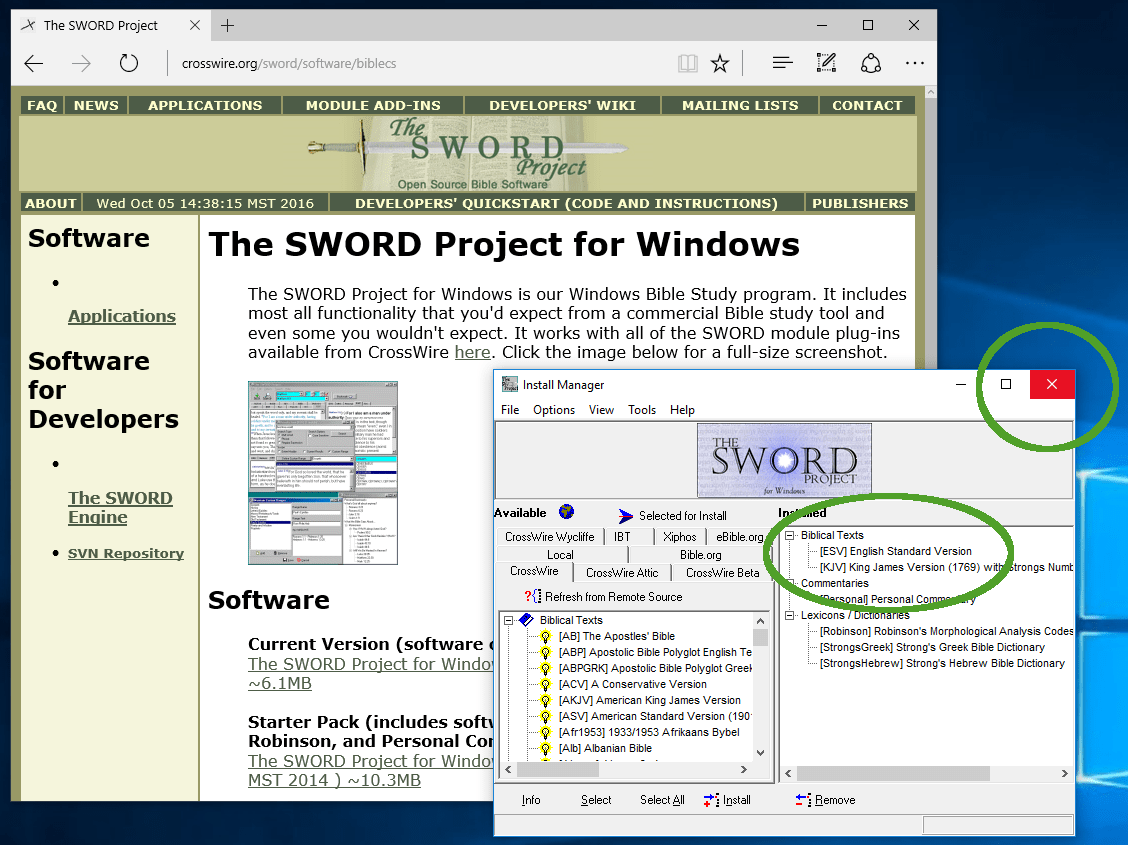Click the Biblical Texts book icon in Available list
This screenshot has height=845, width=1128.
(x=523, y=618)
